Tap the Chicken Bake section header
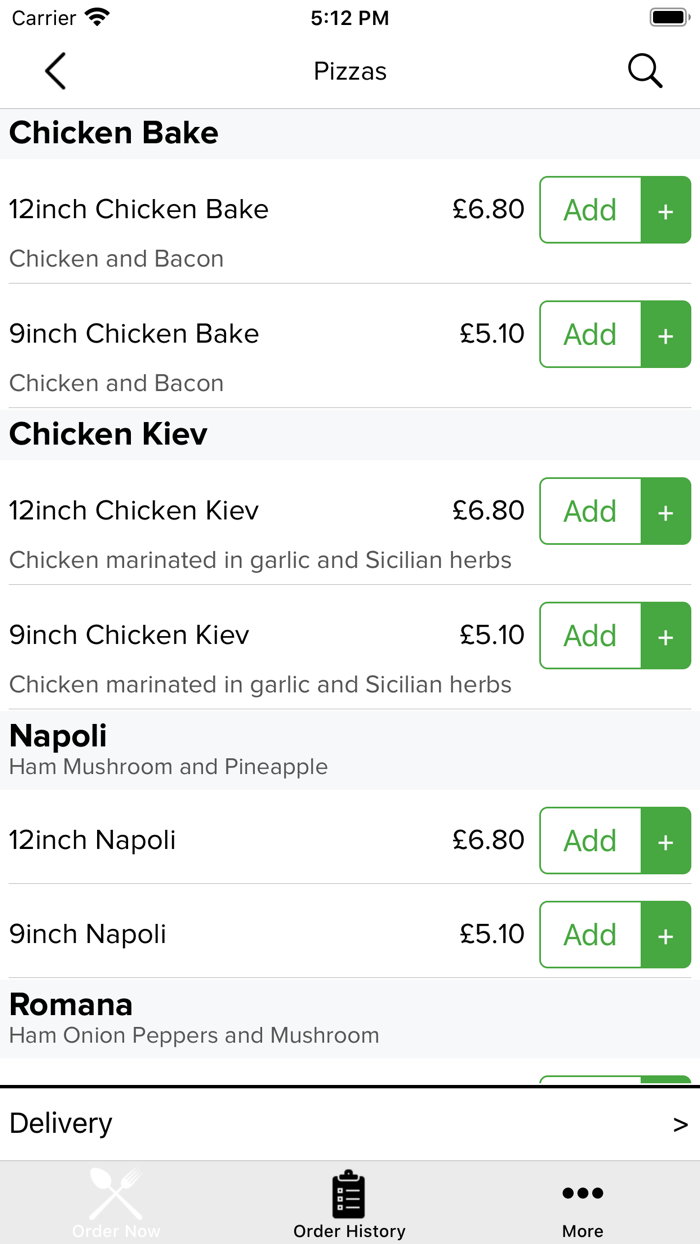The image size is (700, 1244). click(114, 133)
